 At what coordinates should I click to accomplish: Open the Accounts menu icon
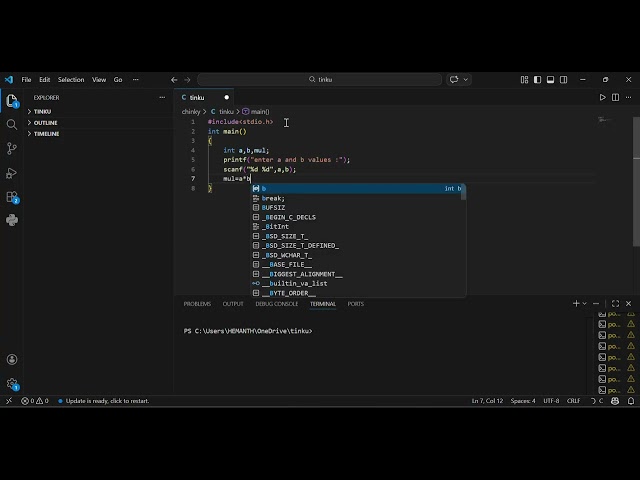point(12,359)
